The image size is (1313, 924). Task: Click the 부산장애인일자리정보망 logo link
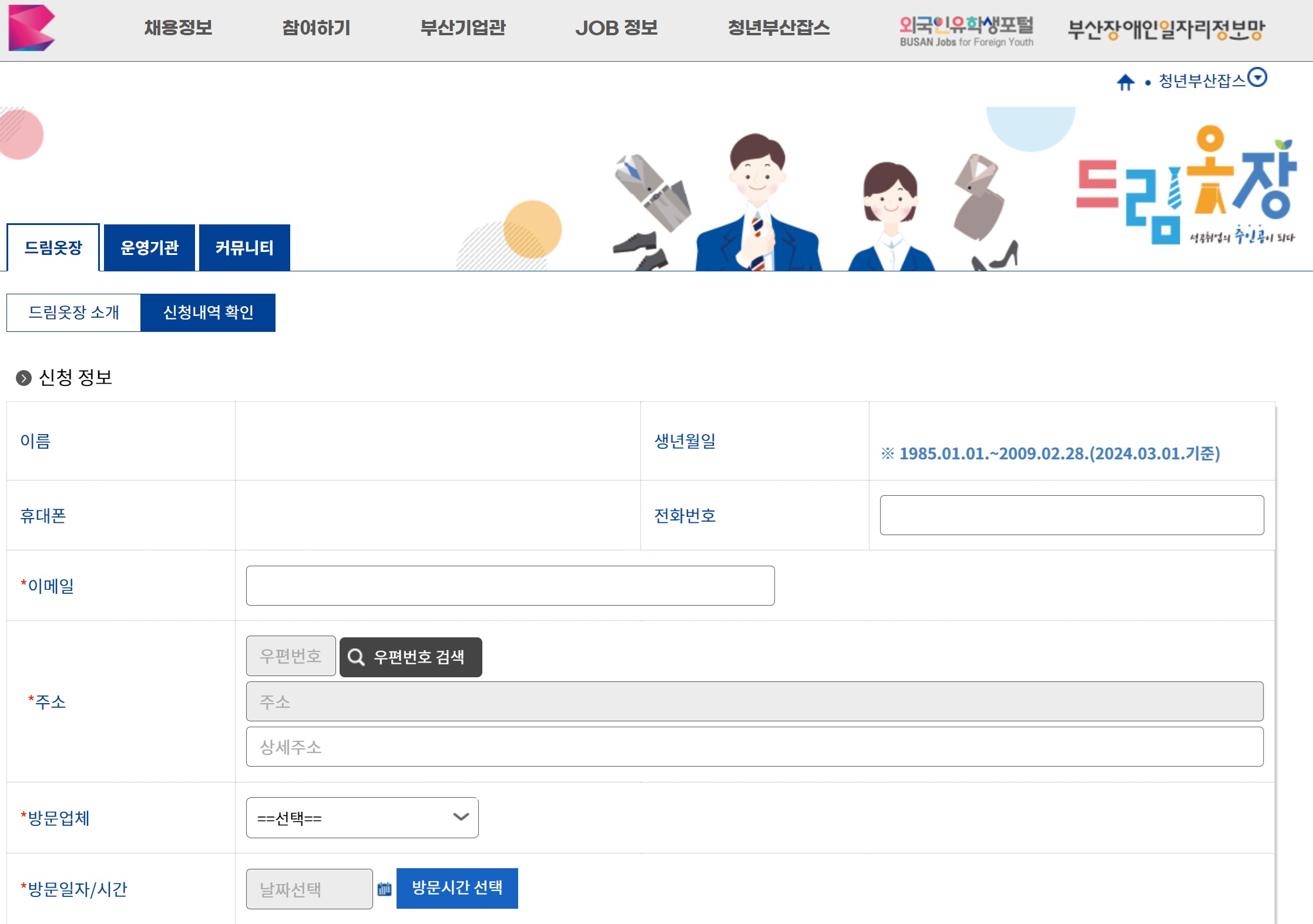coord(1166,29)
